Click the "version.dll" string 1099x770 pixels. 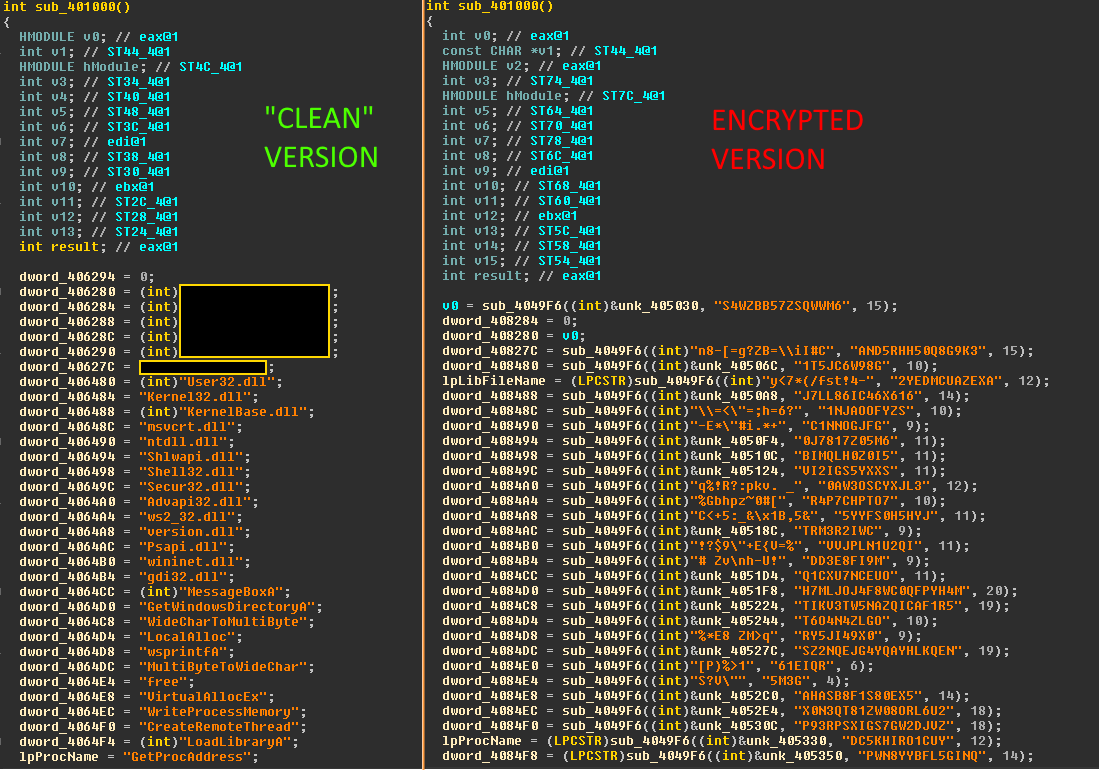click(191, 532)
